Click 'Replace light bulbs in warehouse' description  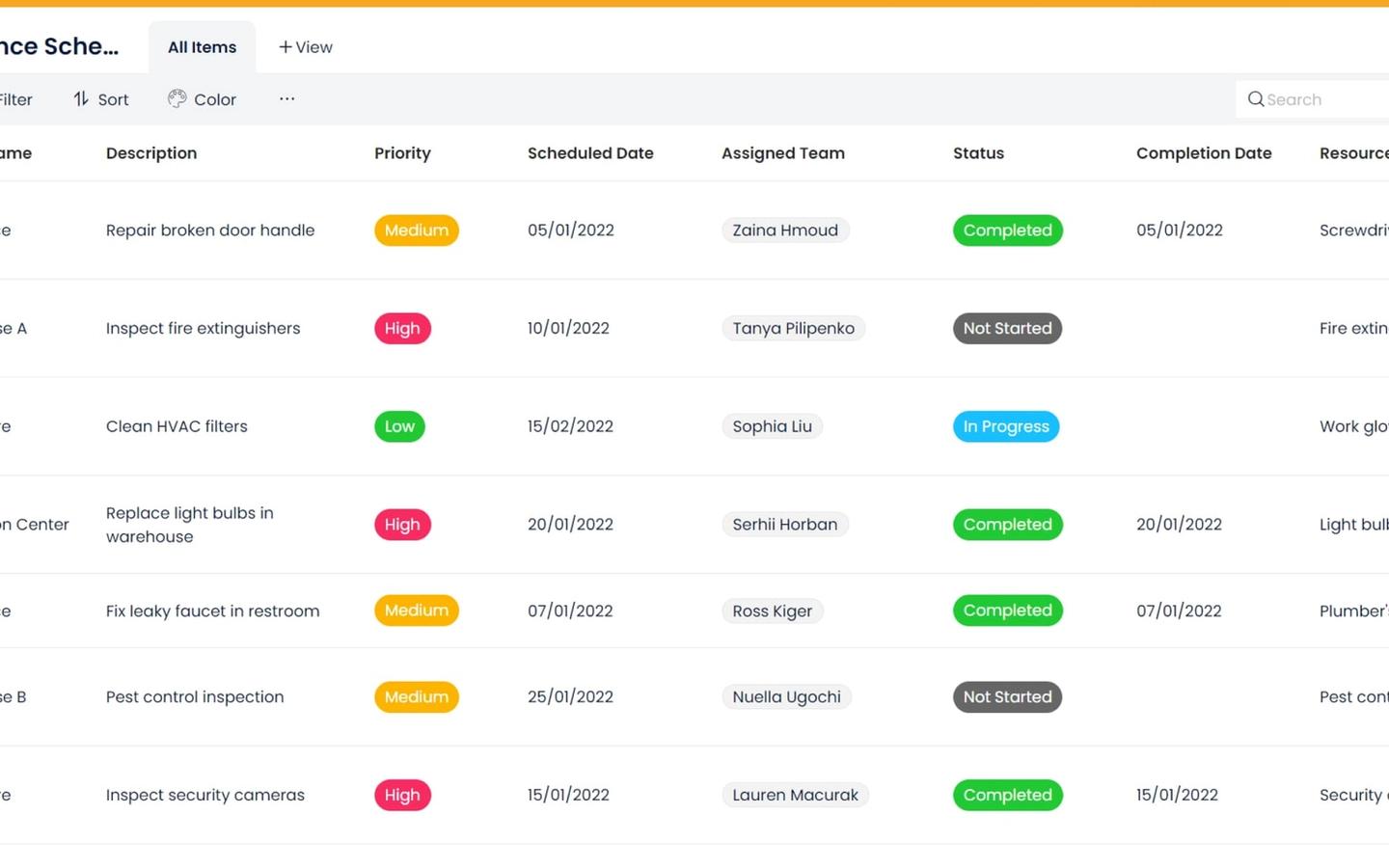coord(190,525)
